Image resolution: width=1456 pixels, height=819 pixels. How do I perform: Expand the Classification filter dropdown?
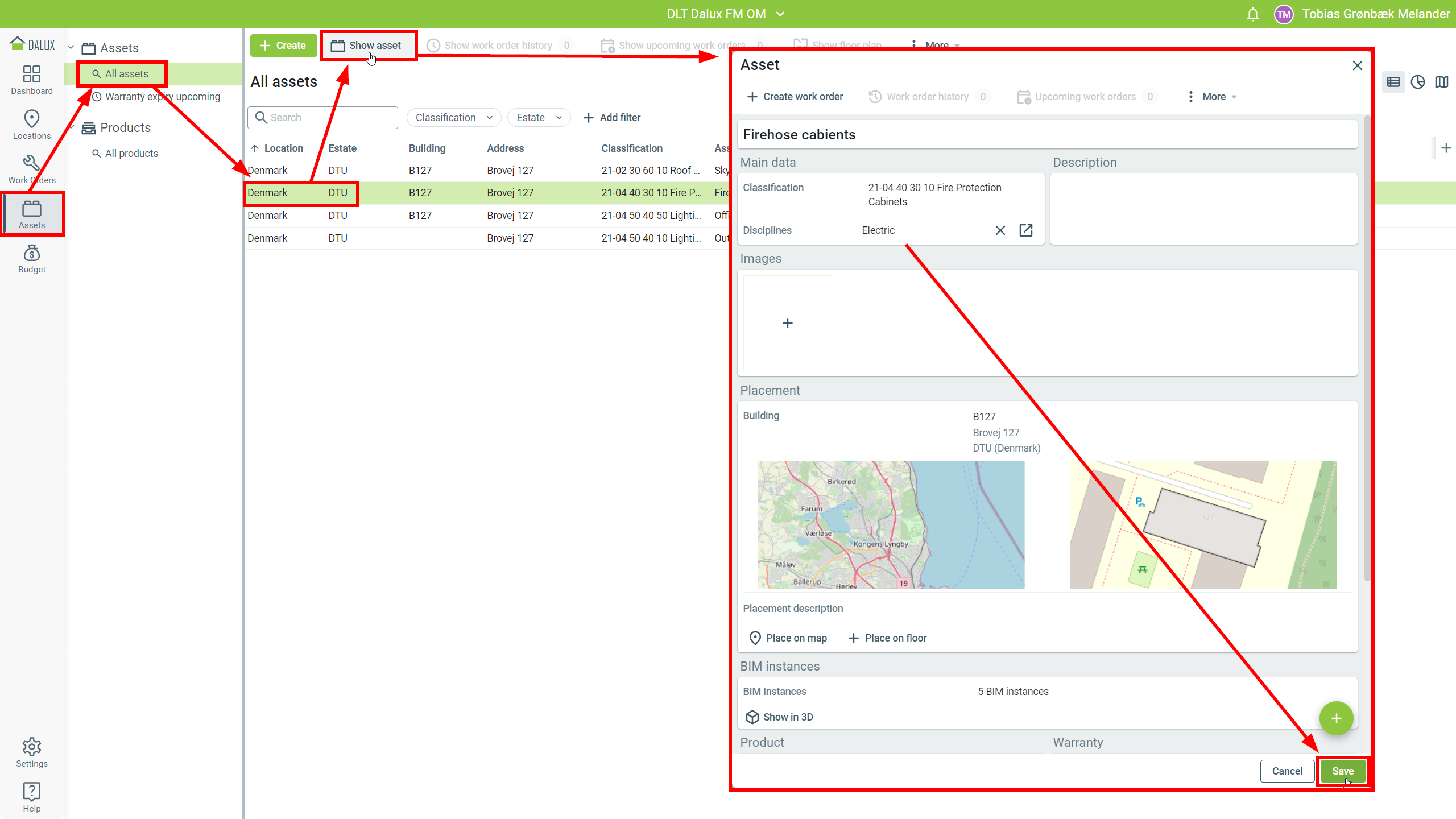(454, 118)
